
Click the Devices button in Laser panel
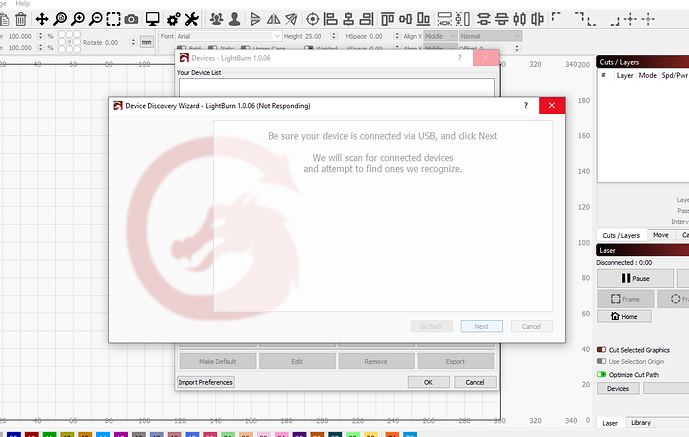[618, 389]
